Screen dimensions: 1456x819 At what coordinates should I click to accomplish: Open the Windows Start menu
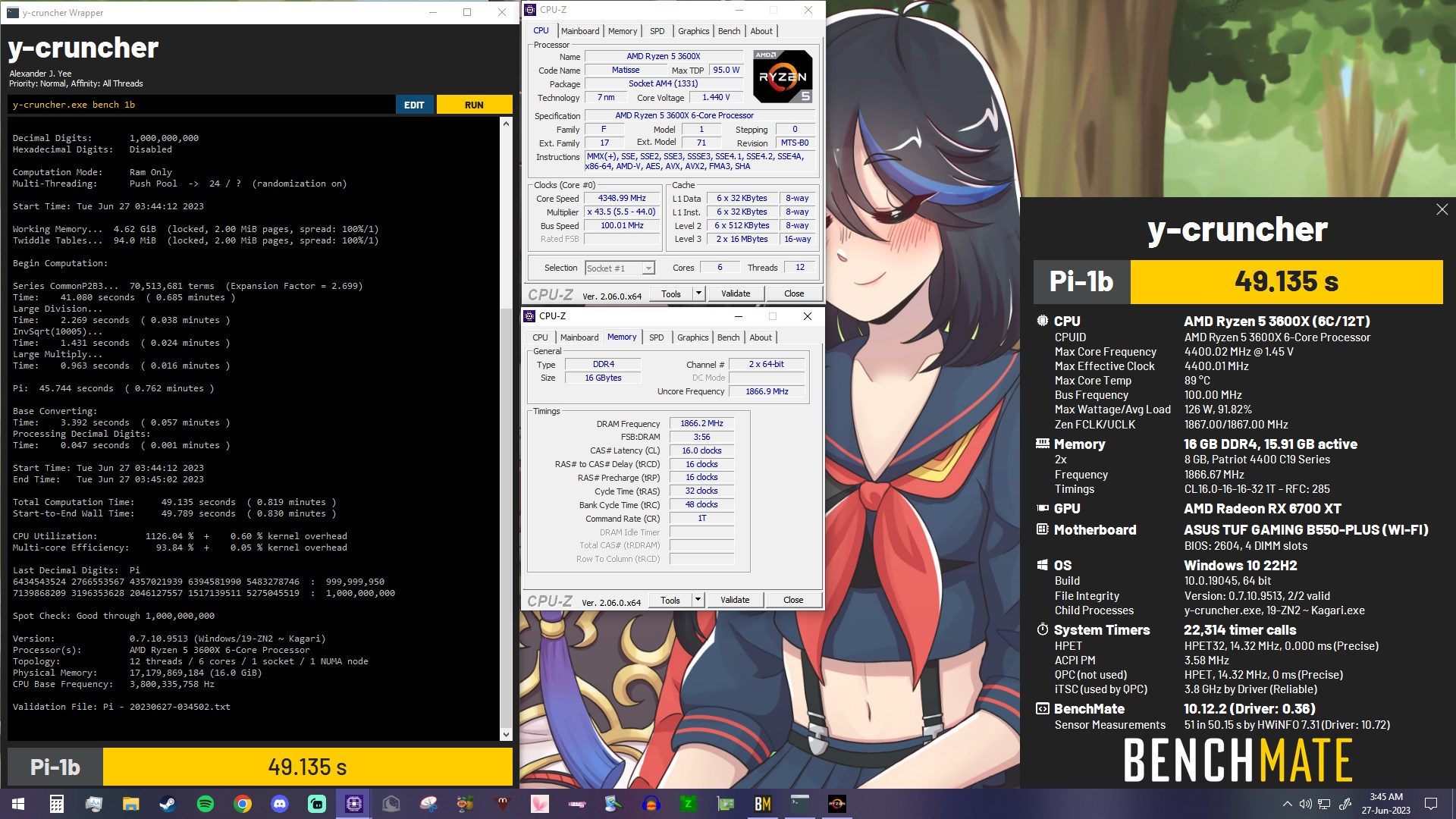coord(18,804)
